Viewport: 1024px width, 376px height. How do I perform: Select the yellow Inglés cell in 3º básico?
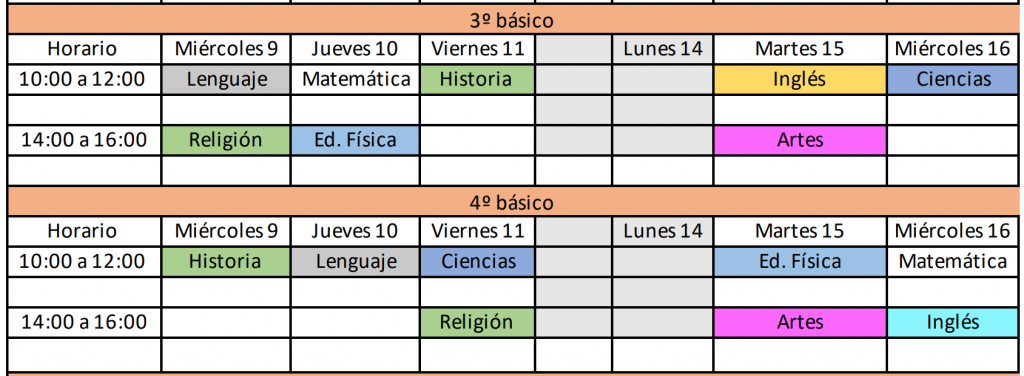coord(799,80)
